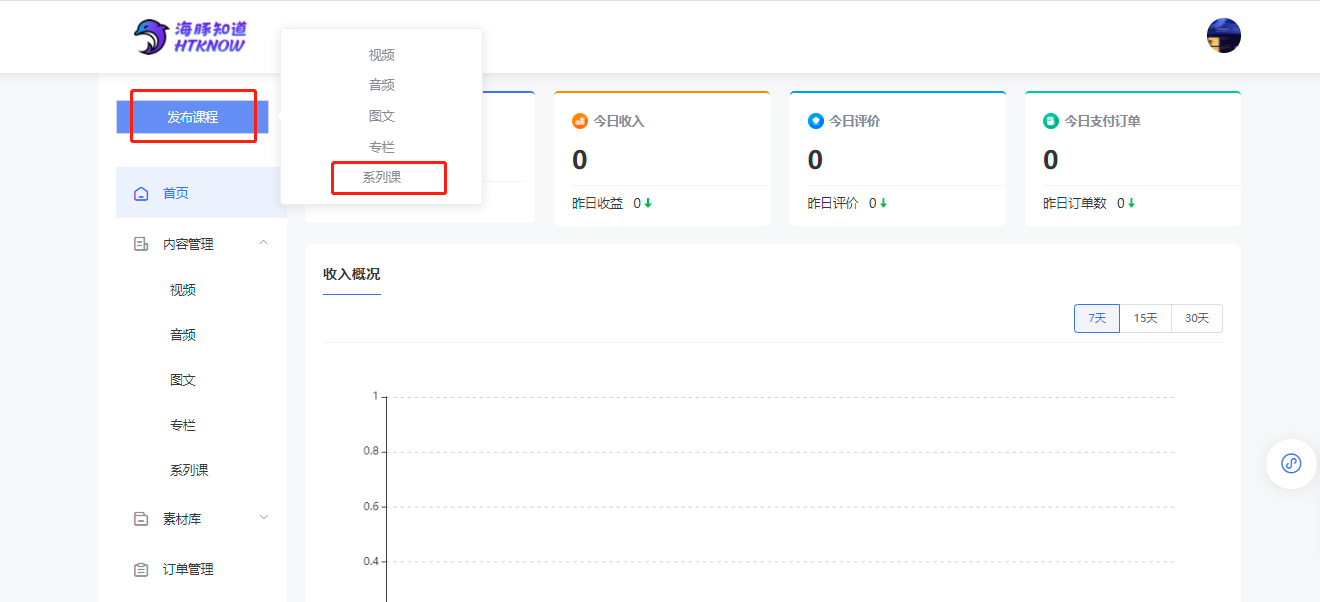Click the 0.6 y-axis label on the chart
This screenshot has height=602, width=1320.
(371, 506)
